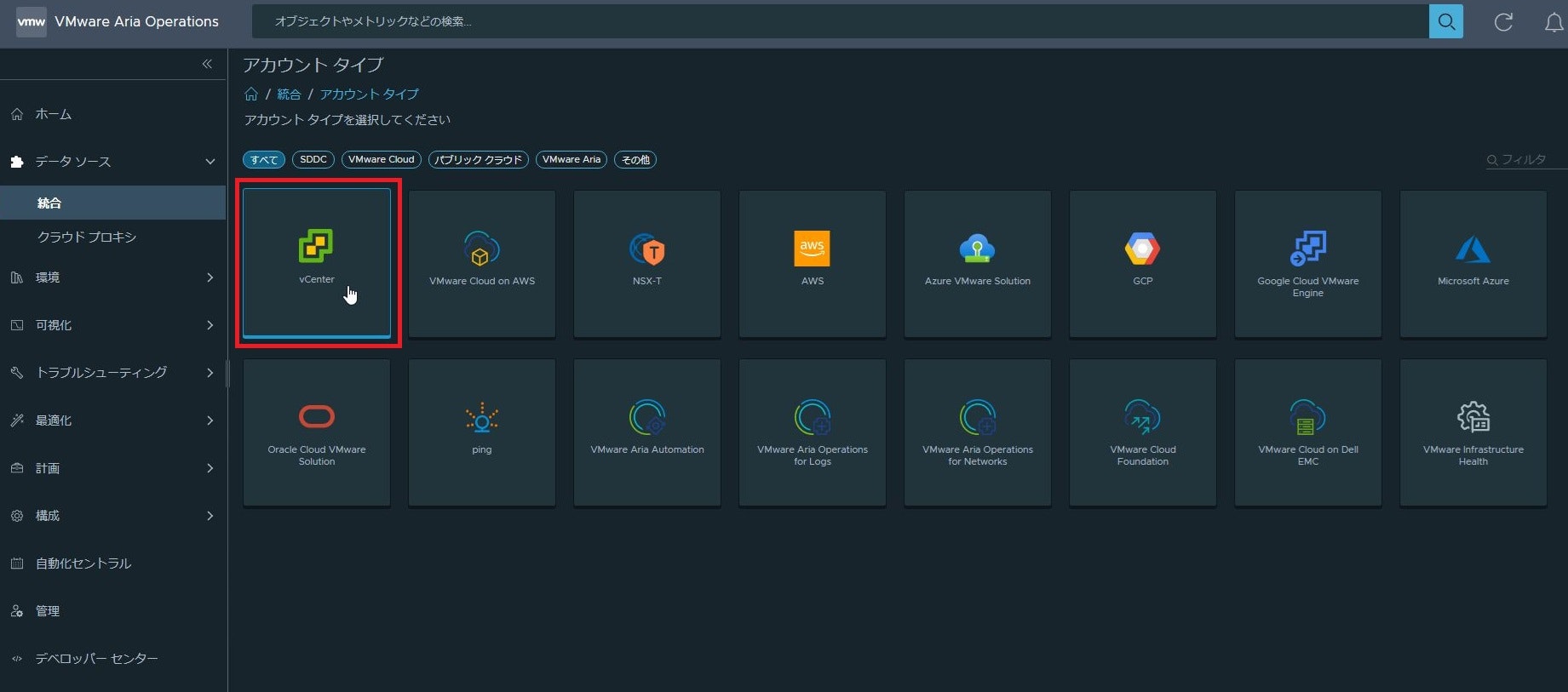Click the vmw logo in header
The height and width of the screenshot is (692, 1568).
[x=32, y=21]
